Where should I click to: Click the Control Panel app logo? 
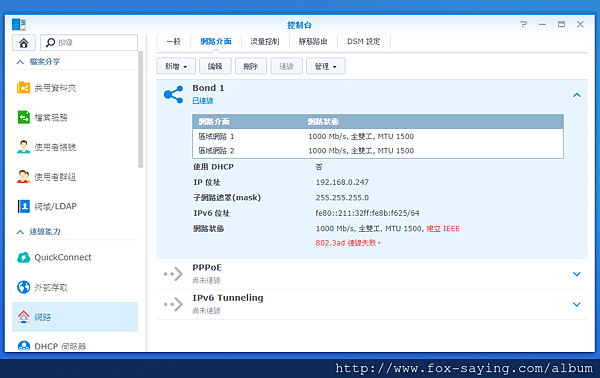[x=19, y=24]
